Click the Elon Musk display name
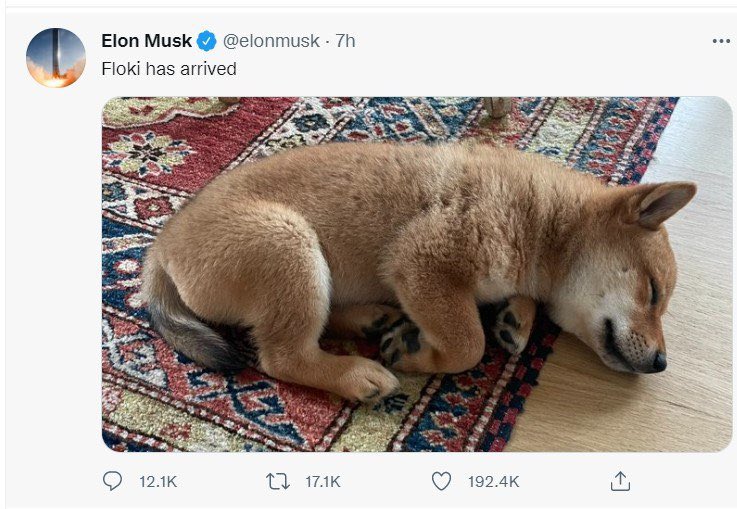Image resolution: width=737 pixels, height=509 pixels. click(x=146, y=41)
